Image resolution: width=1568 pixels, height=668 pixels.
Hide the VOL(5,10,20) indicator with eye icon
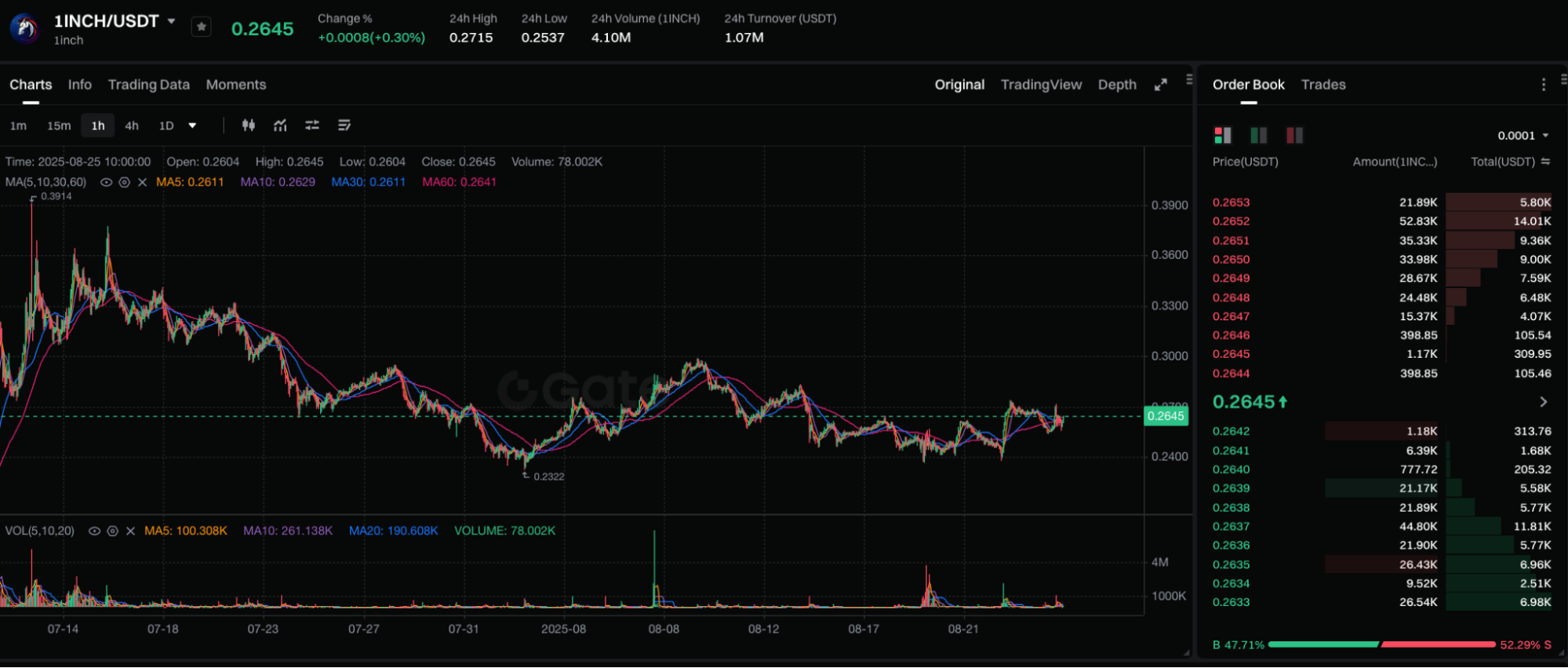click(x=94, y=531)
